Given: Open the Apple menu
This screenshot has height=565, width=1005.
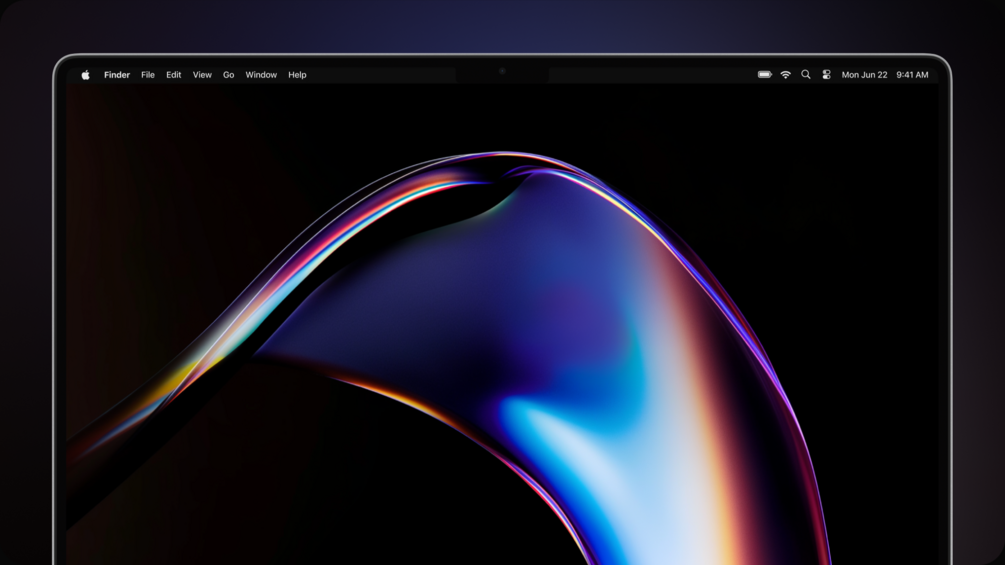Looking at the screenshot, I should (85, 75).
